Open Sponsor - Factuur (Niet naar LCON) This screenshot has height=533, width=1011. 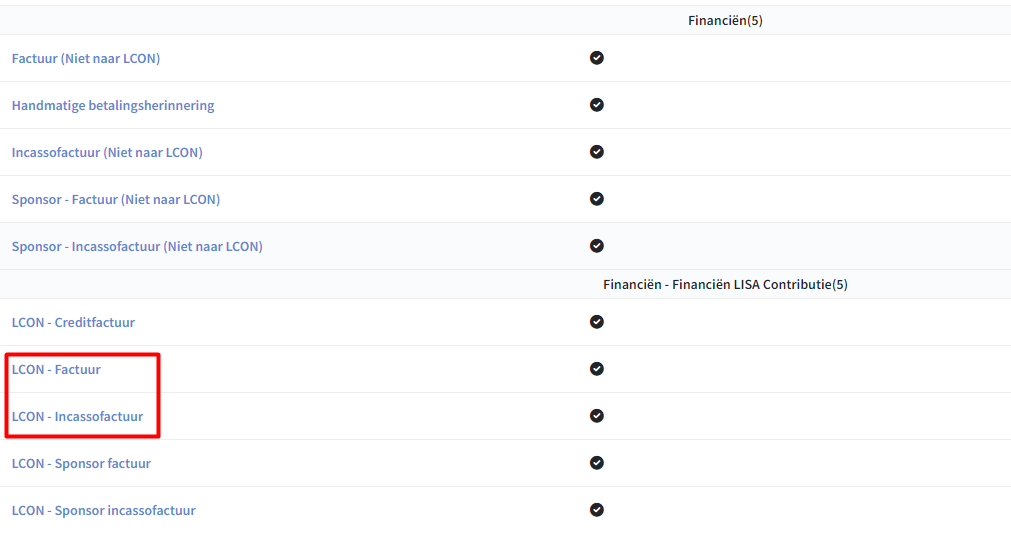[x=116, y=200]
